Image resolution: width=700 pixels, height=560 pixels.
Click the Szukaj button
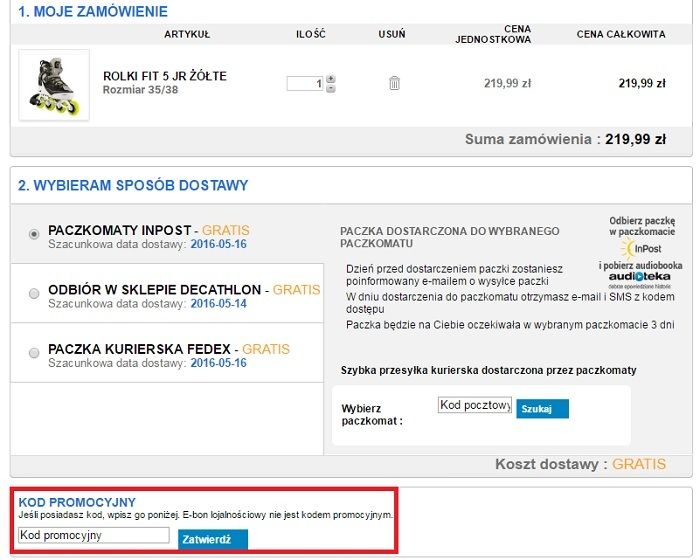(542, 409)
